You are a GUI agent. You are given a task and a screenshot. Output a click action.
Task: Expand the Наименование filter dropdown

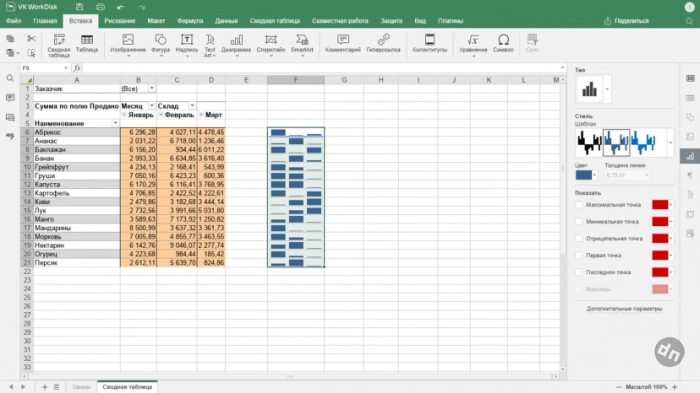tap(115, 123)
